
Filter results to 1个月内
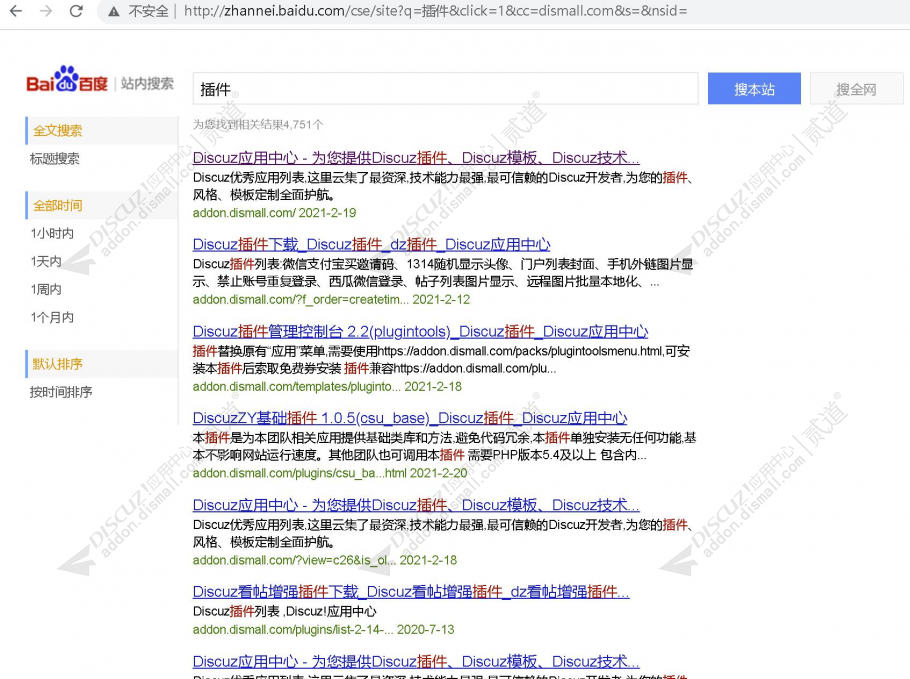tap(52, 317)
